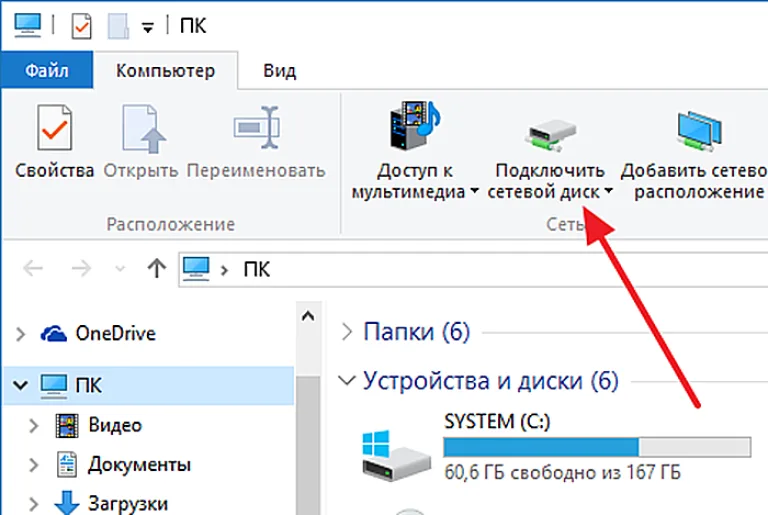Click the PC icon in the address bar

point(196,269)
